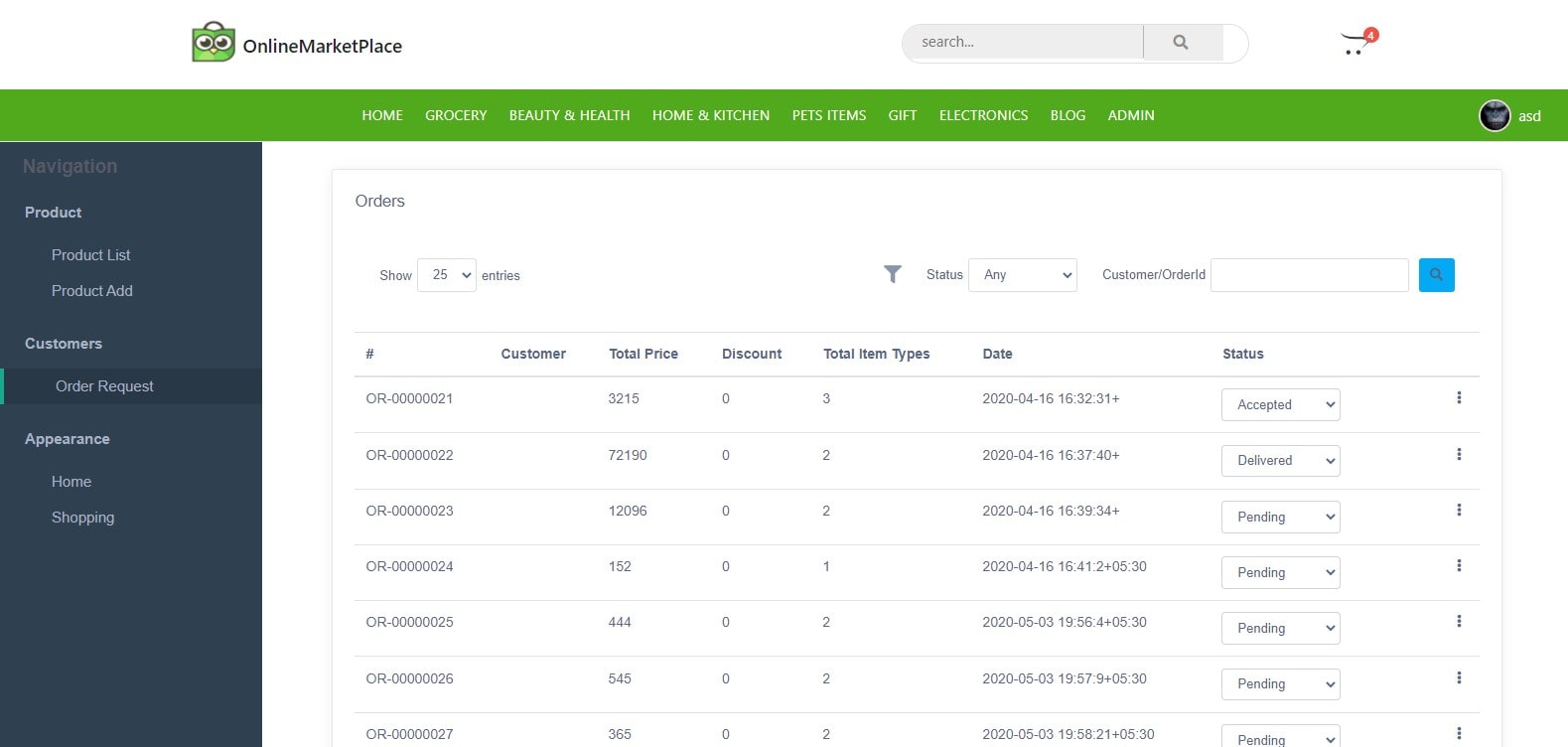Click the asd username in navbar

1529,116
